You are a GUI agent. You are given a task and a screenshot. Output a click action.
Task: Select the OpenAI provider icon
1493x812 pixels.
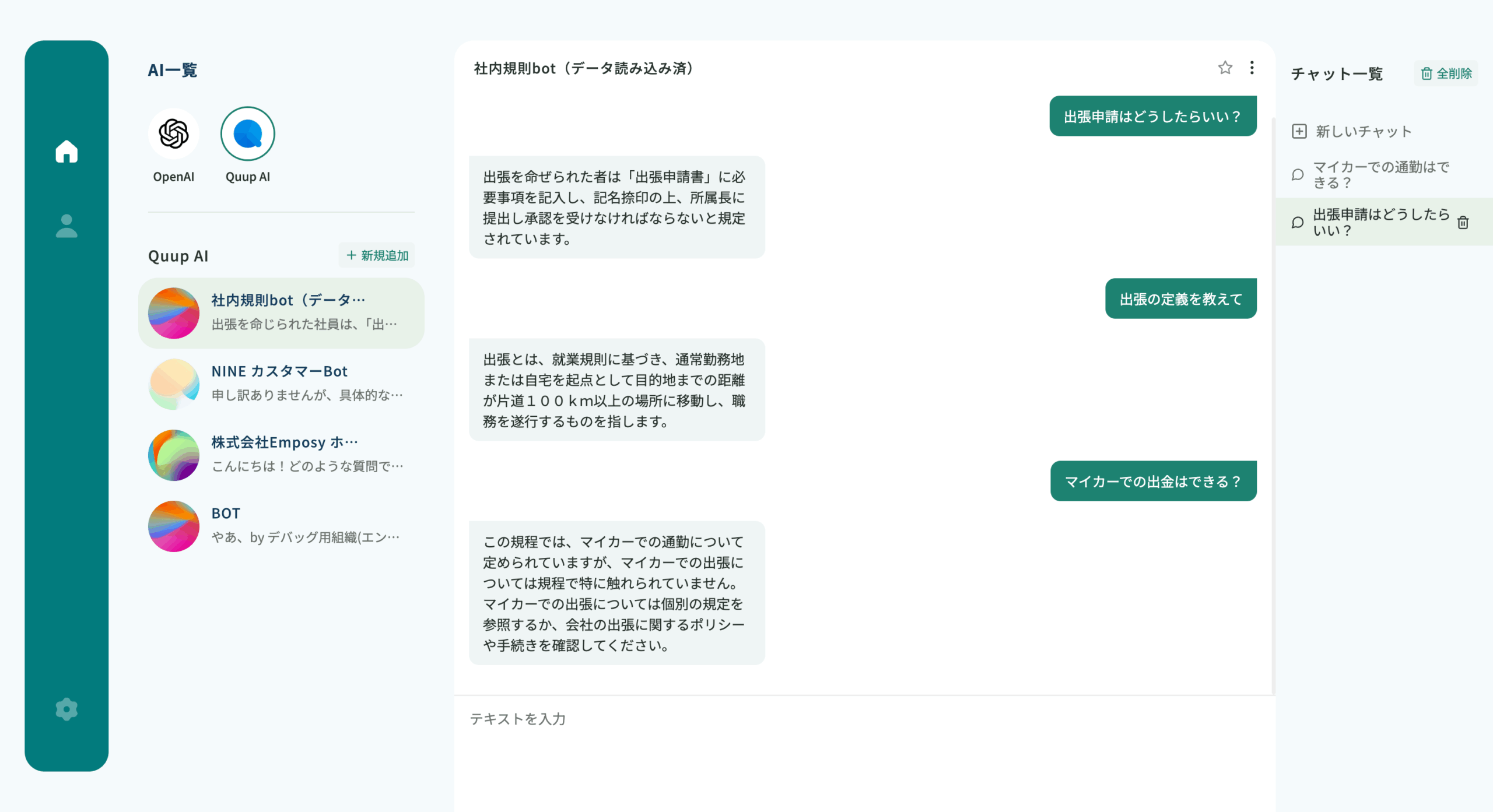click(x=174, y=134)
